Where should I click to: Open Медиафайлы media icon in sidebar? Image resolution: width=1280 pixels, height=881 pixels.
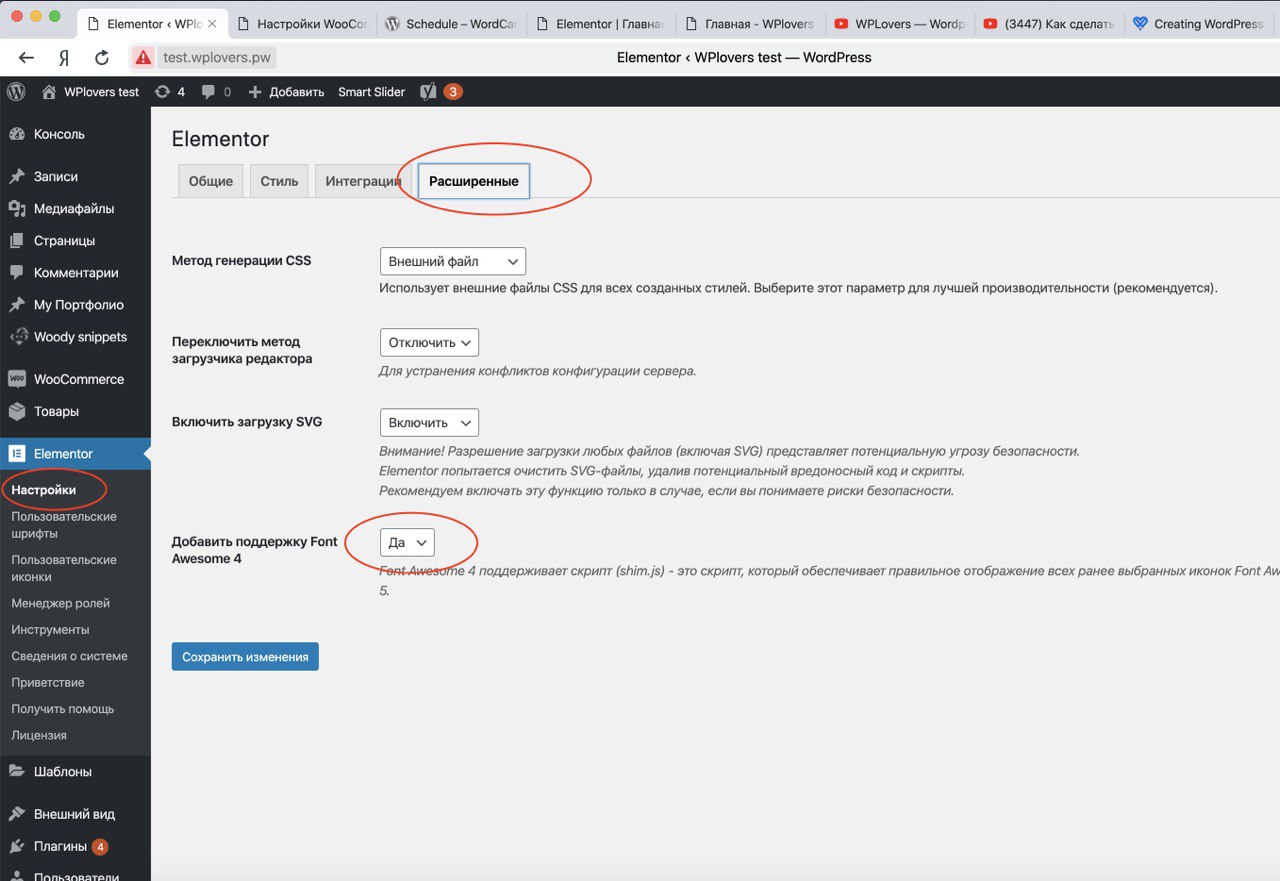(x=16, y=208)
